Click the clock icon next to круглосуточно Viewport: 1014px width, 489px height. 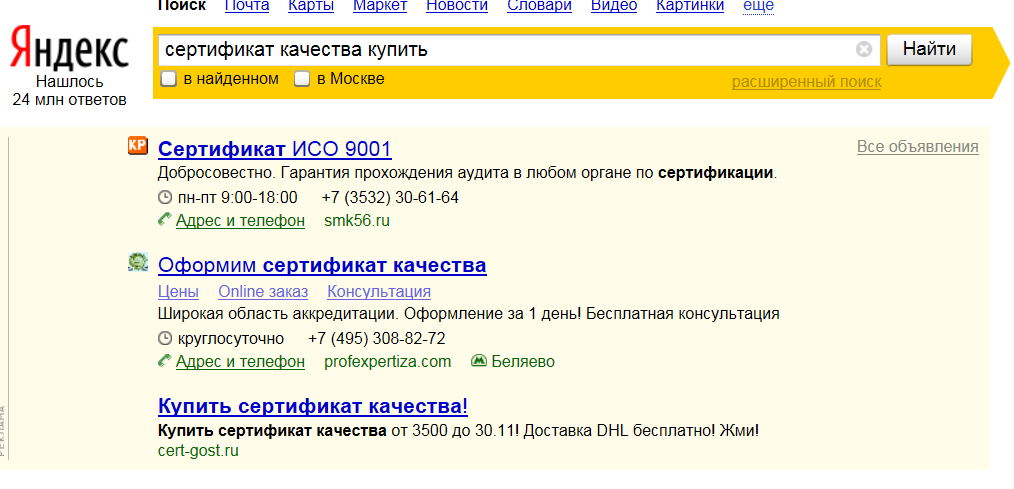[165, 338]
